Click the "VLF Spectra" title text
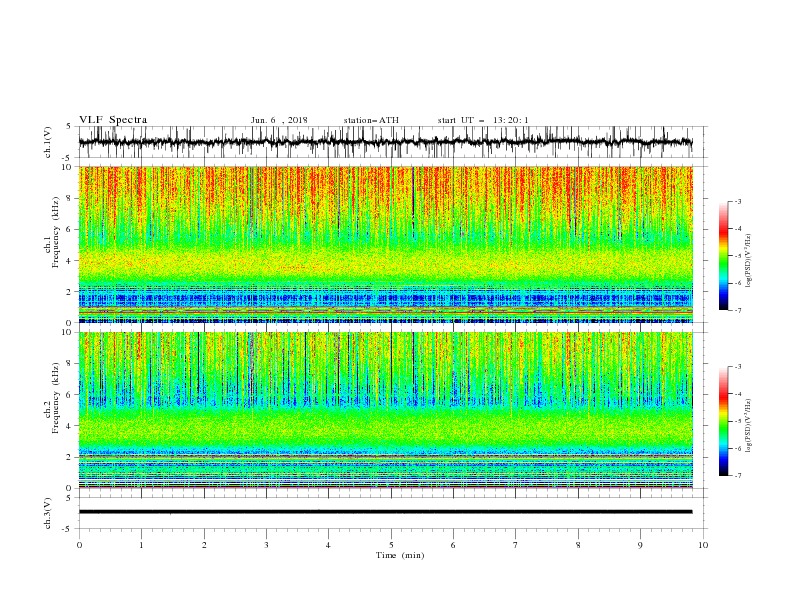 (x=113, y=120)
